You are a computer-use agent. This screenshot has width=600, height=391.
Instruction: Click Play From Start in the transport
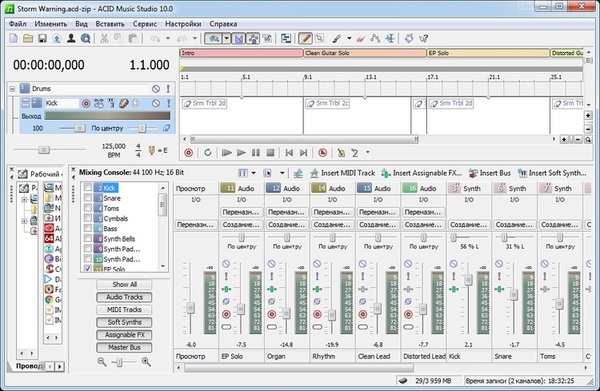227,153
